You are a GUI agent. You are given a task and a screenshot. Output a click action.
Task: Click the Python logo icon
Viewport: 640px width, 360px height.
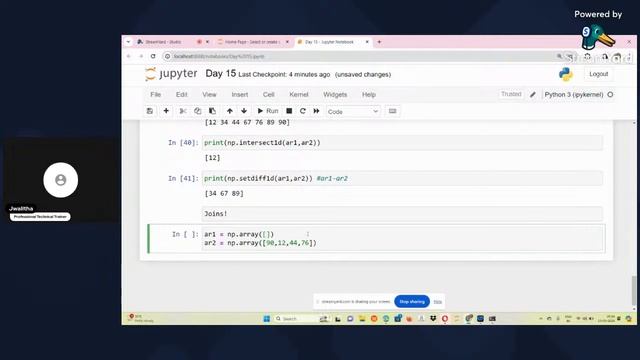tap(566, 74)
